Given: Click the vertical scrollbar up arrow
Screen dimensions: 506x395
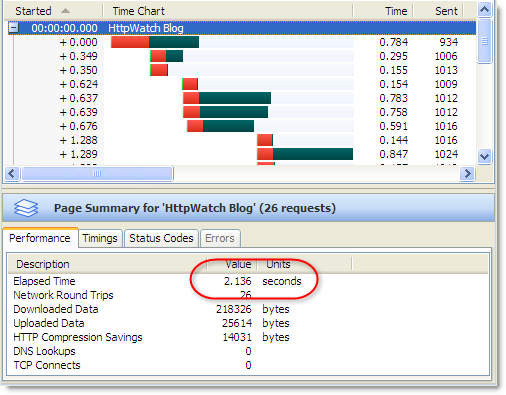Looking at the screenshot, I should tap(484, 10).
